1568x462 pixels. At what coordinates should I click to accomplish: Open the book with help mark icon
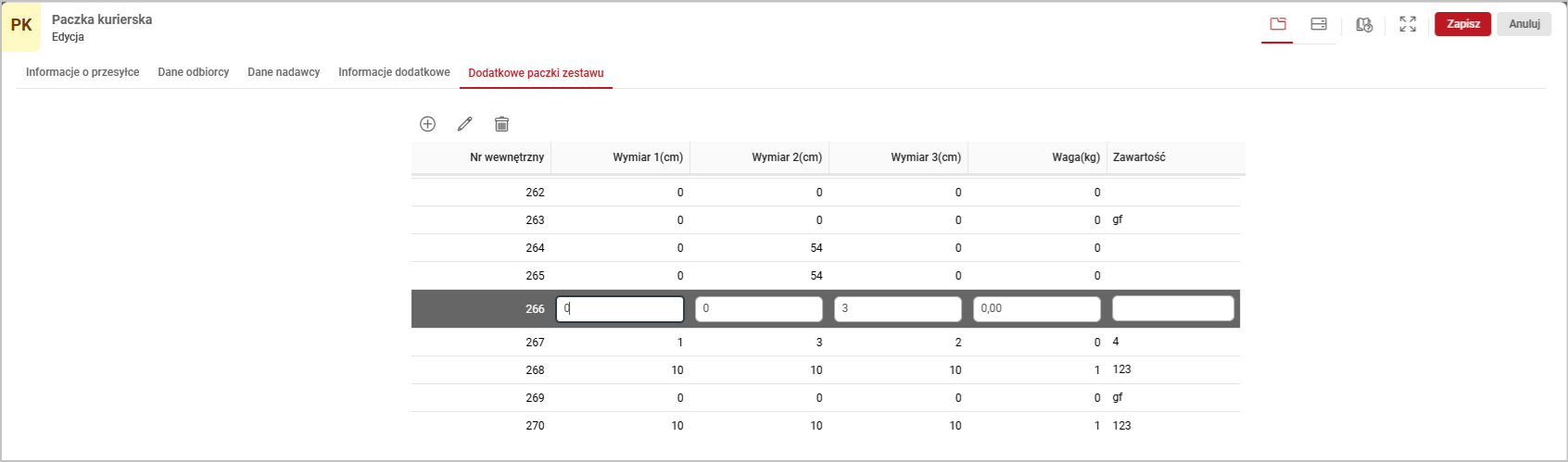(x=1364, y=24)
